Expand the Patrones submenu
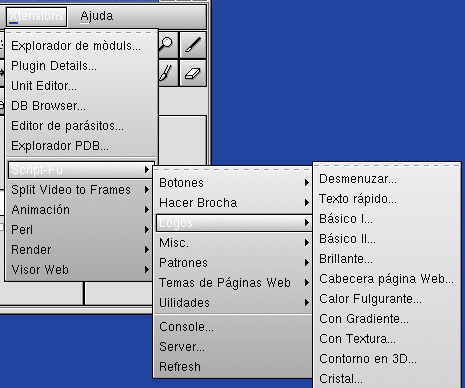 pyautogui.click(x=234, y=263)
